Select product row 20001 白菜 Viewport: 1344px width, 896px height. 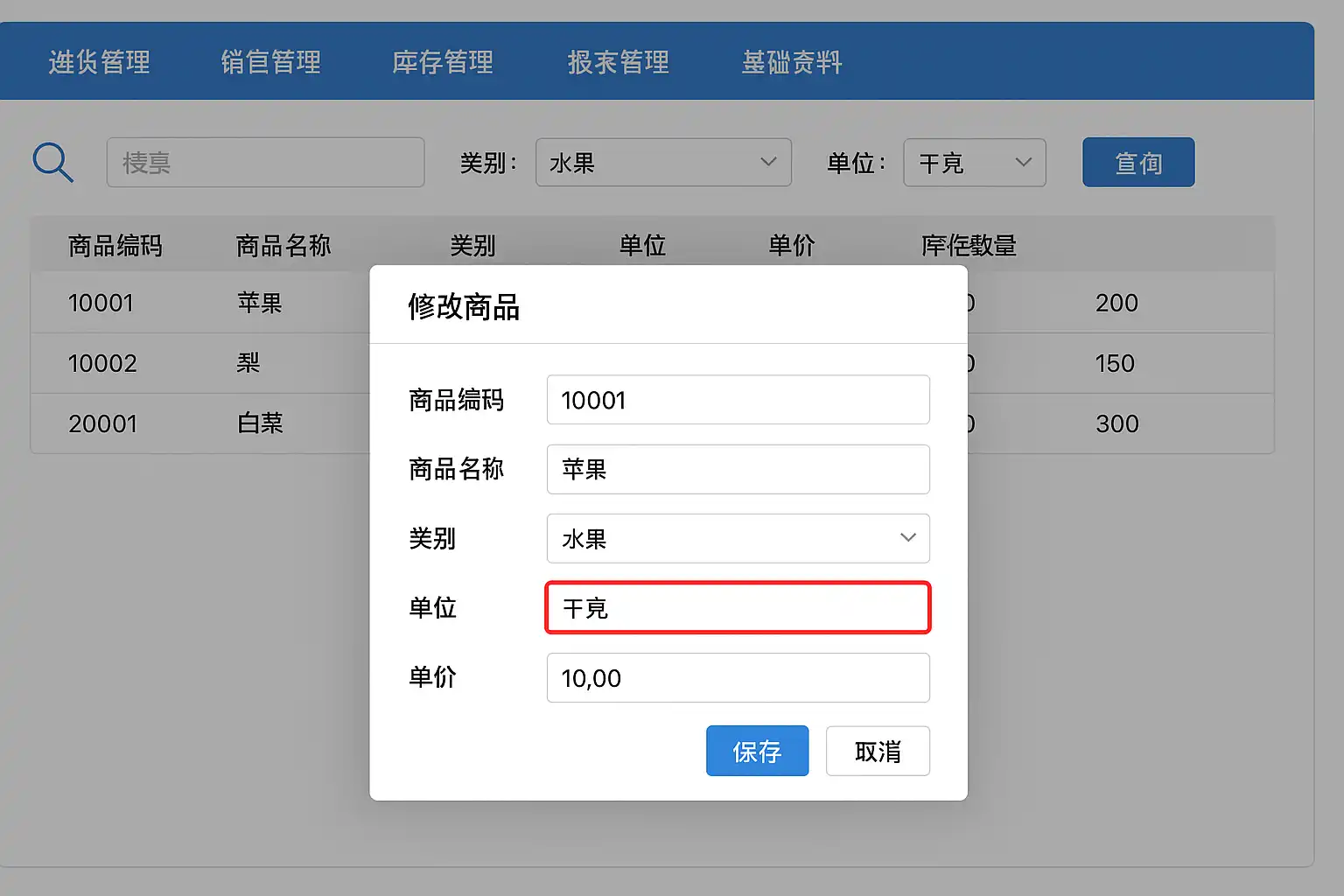[x=201, y=423]
